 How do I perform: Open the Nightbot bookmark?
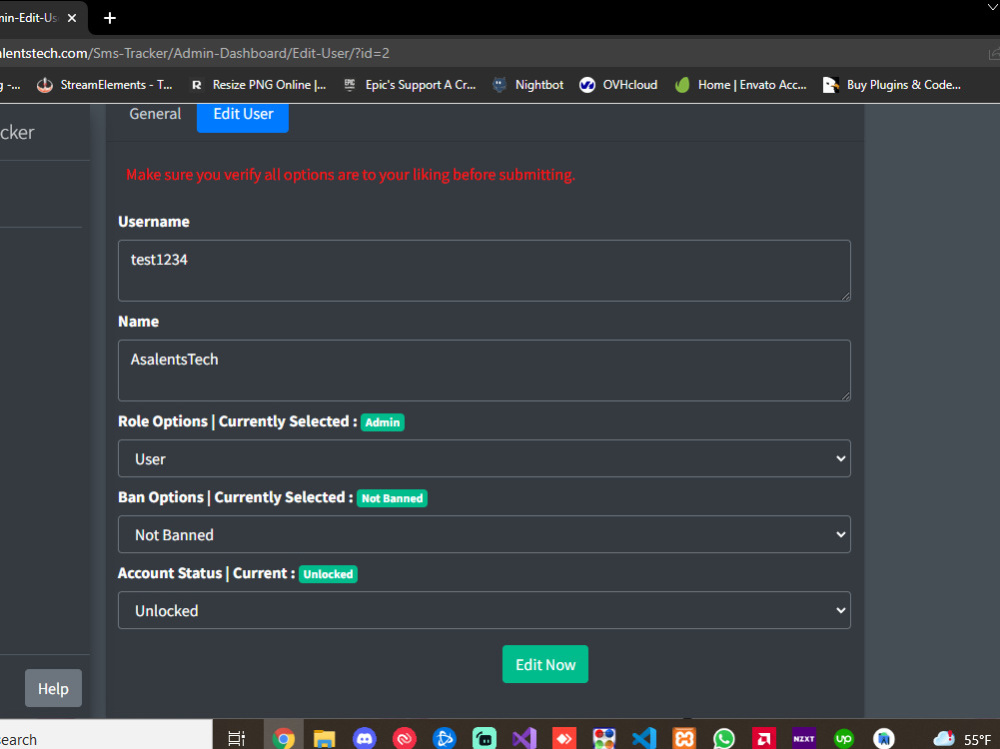coord(528,85)
